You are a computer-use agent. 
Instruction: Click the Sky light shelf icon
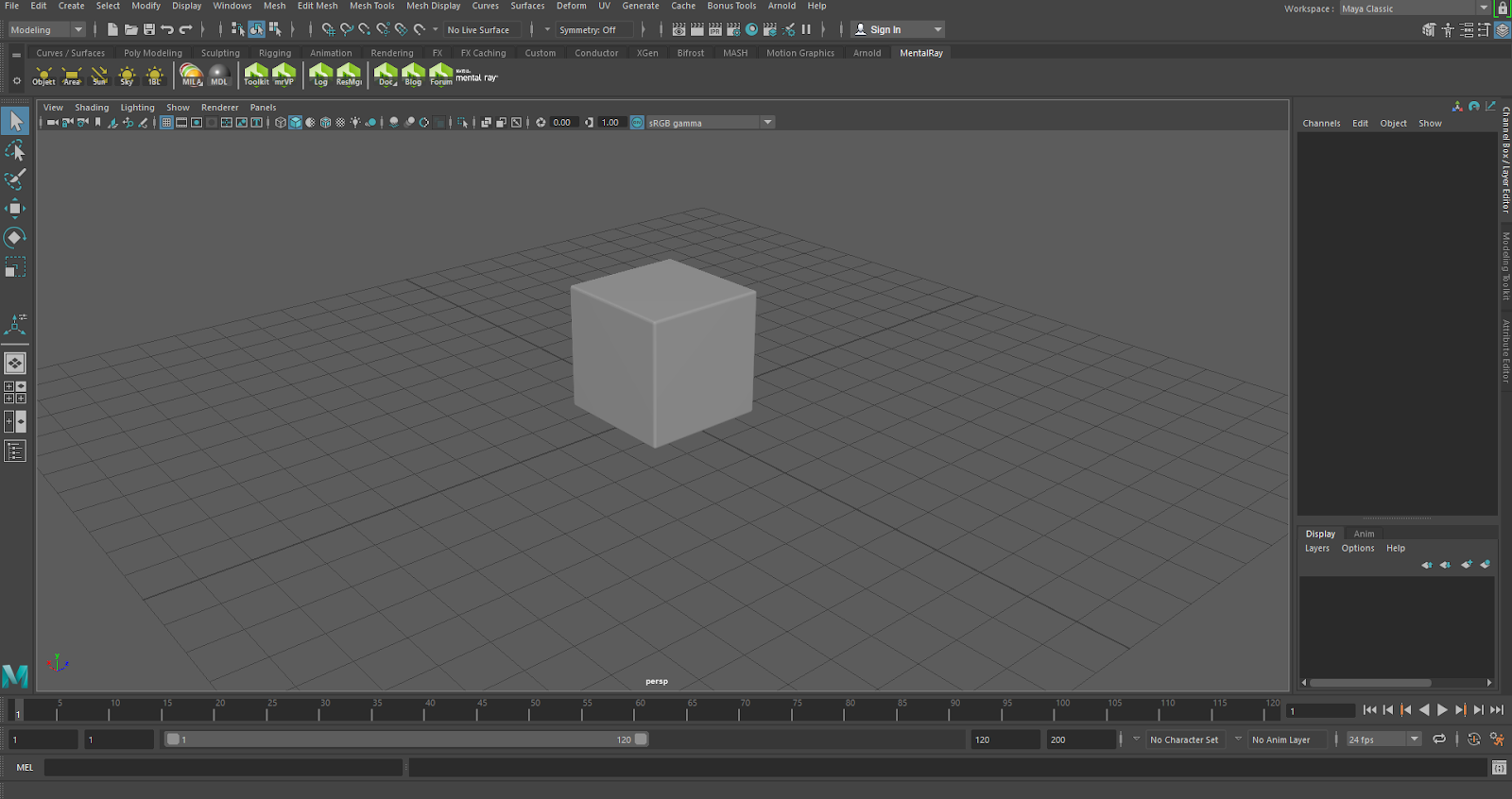(x=127, y=76)
